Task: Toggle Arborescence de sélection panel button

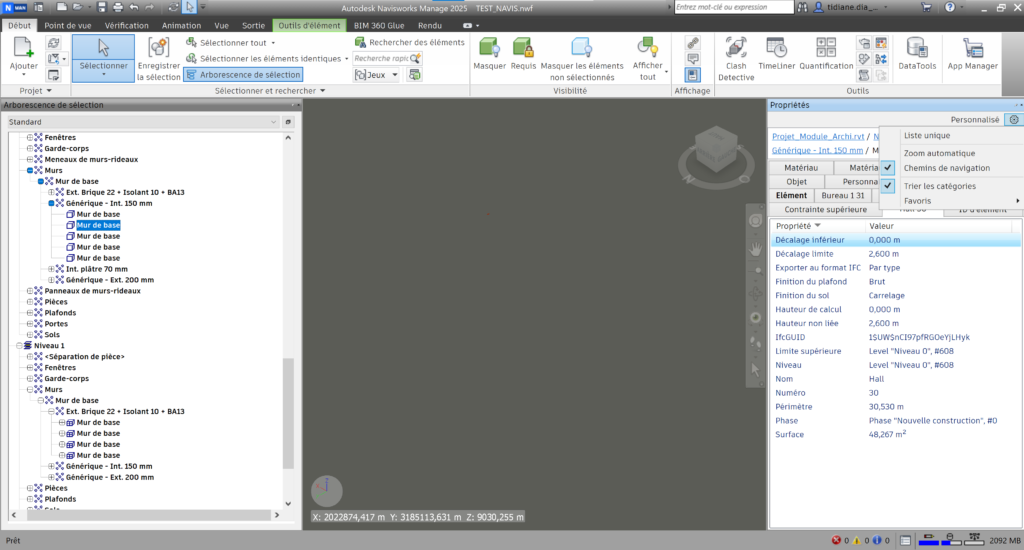Action: [x=243, y=74]
